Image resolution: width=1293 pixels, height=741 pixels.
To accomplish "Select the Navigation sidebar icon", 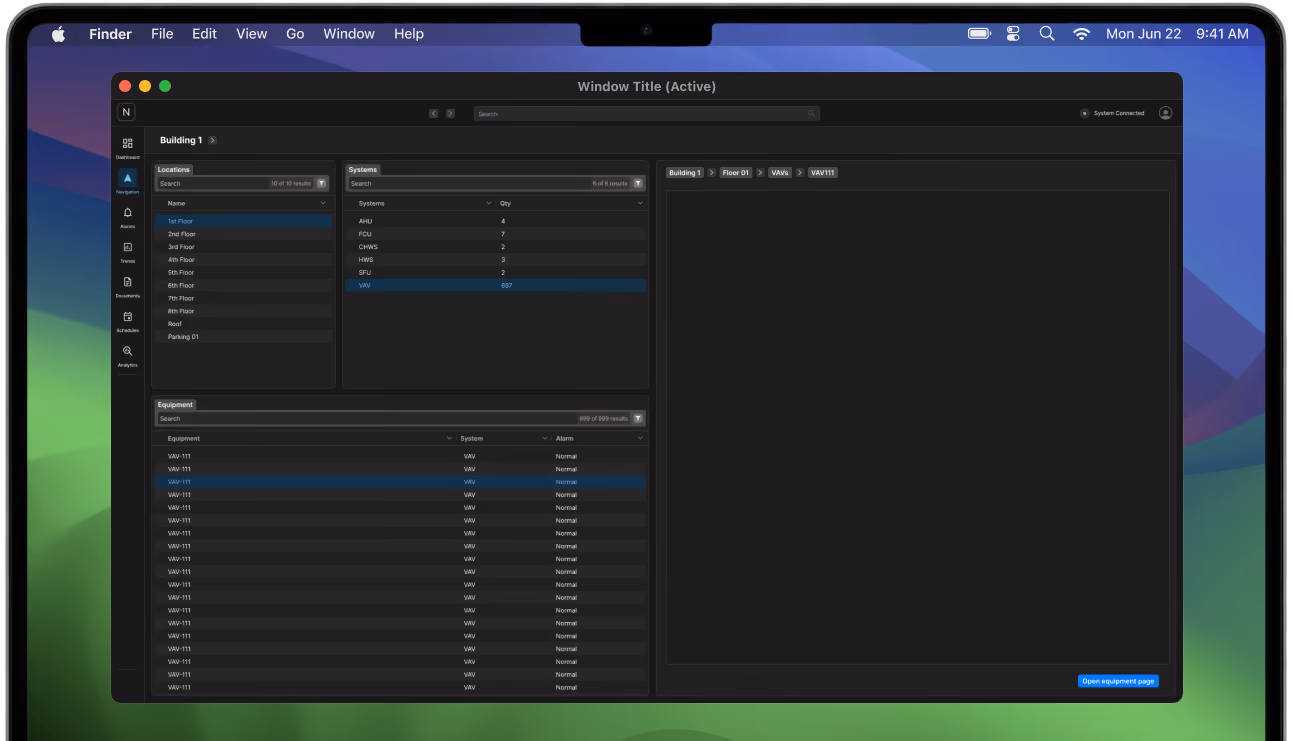I will 127,178.
